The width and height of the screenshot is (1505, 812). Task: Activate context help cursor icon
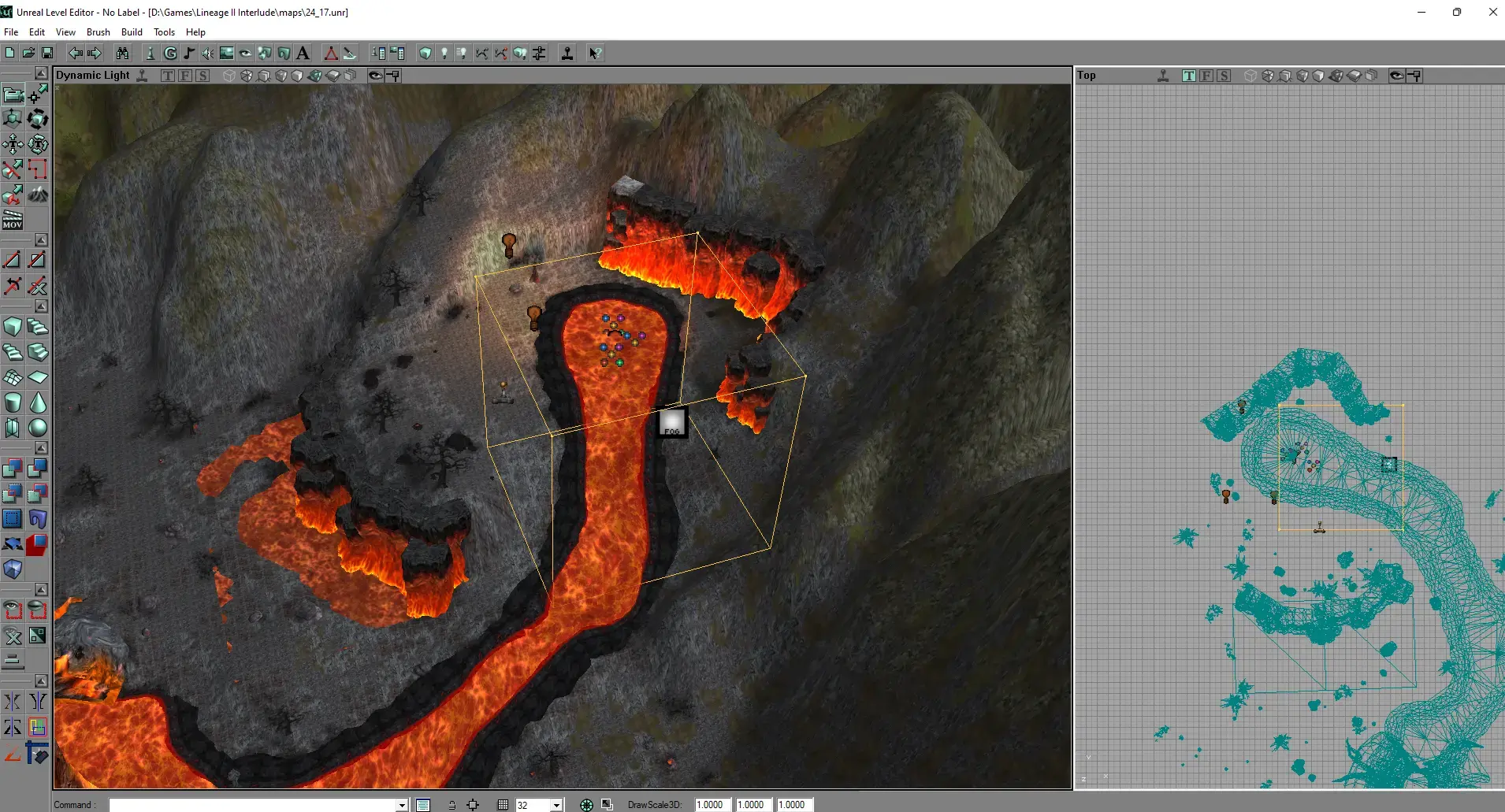[x=596, y=53]
